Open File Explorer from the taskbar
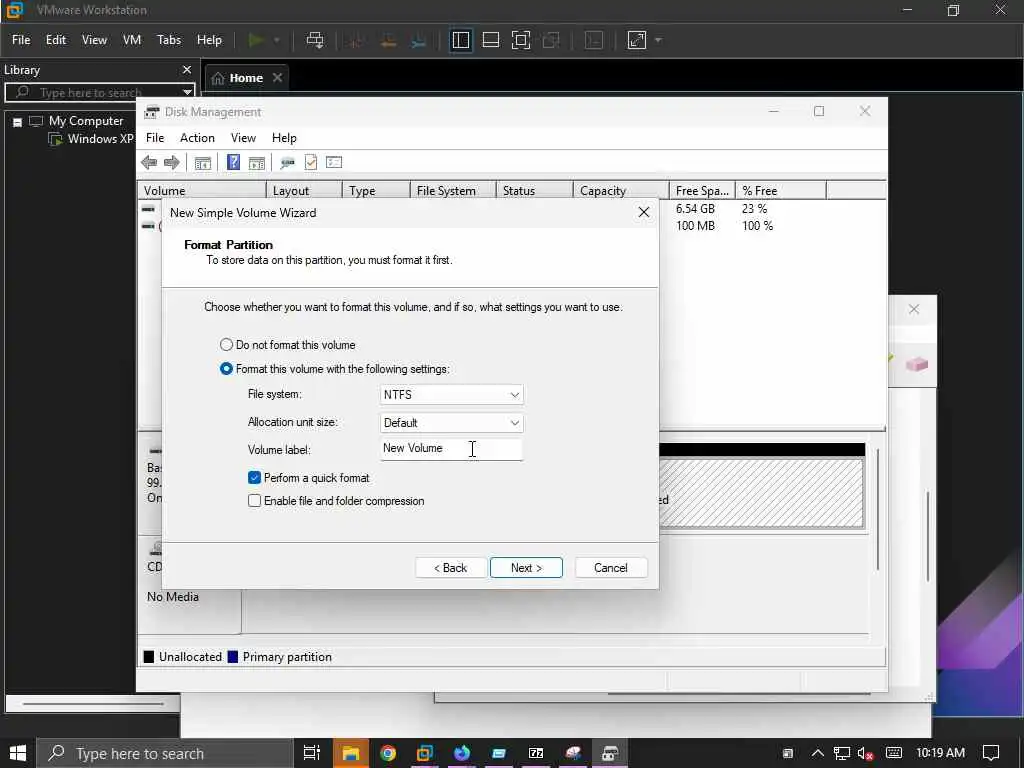Image resolution: width=1024 pixels, height=768 pixels. (x=351, y=753)
